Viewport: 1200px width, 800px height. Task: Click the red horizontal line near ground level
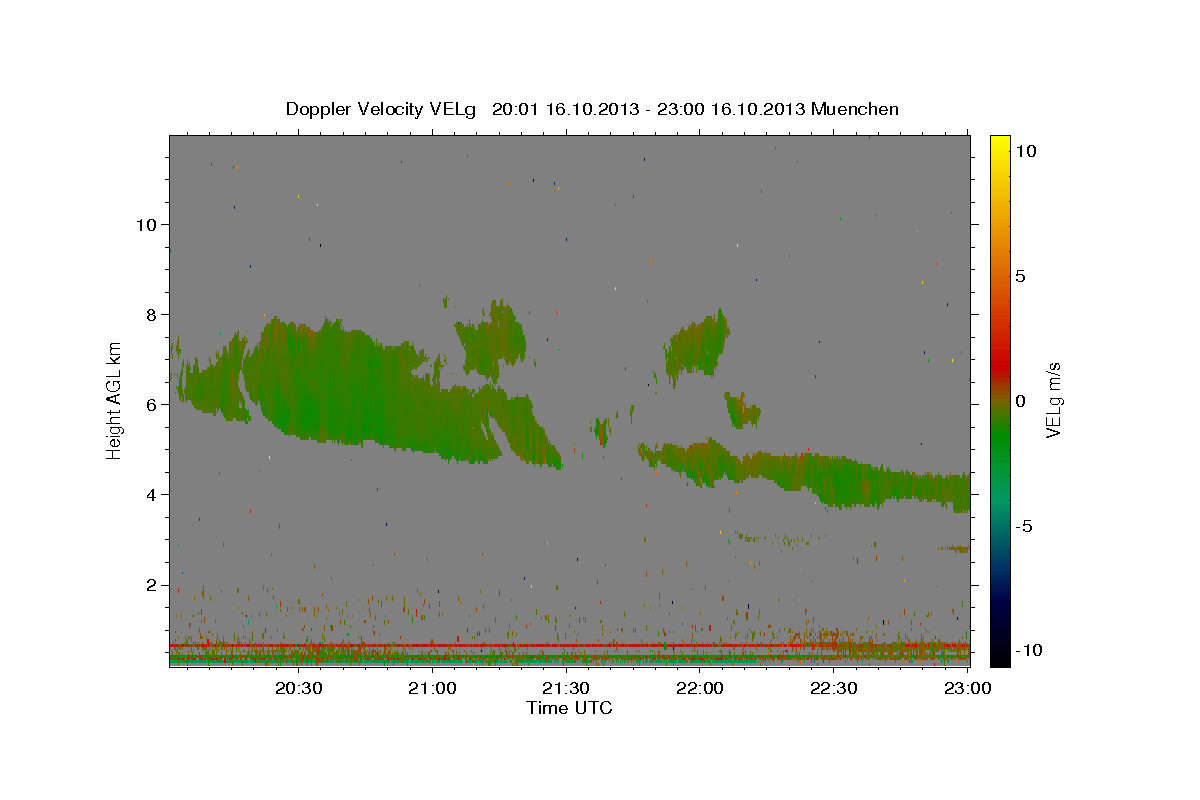569,646
